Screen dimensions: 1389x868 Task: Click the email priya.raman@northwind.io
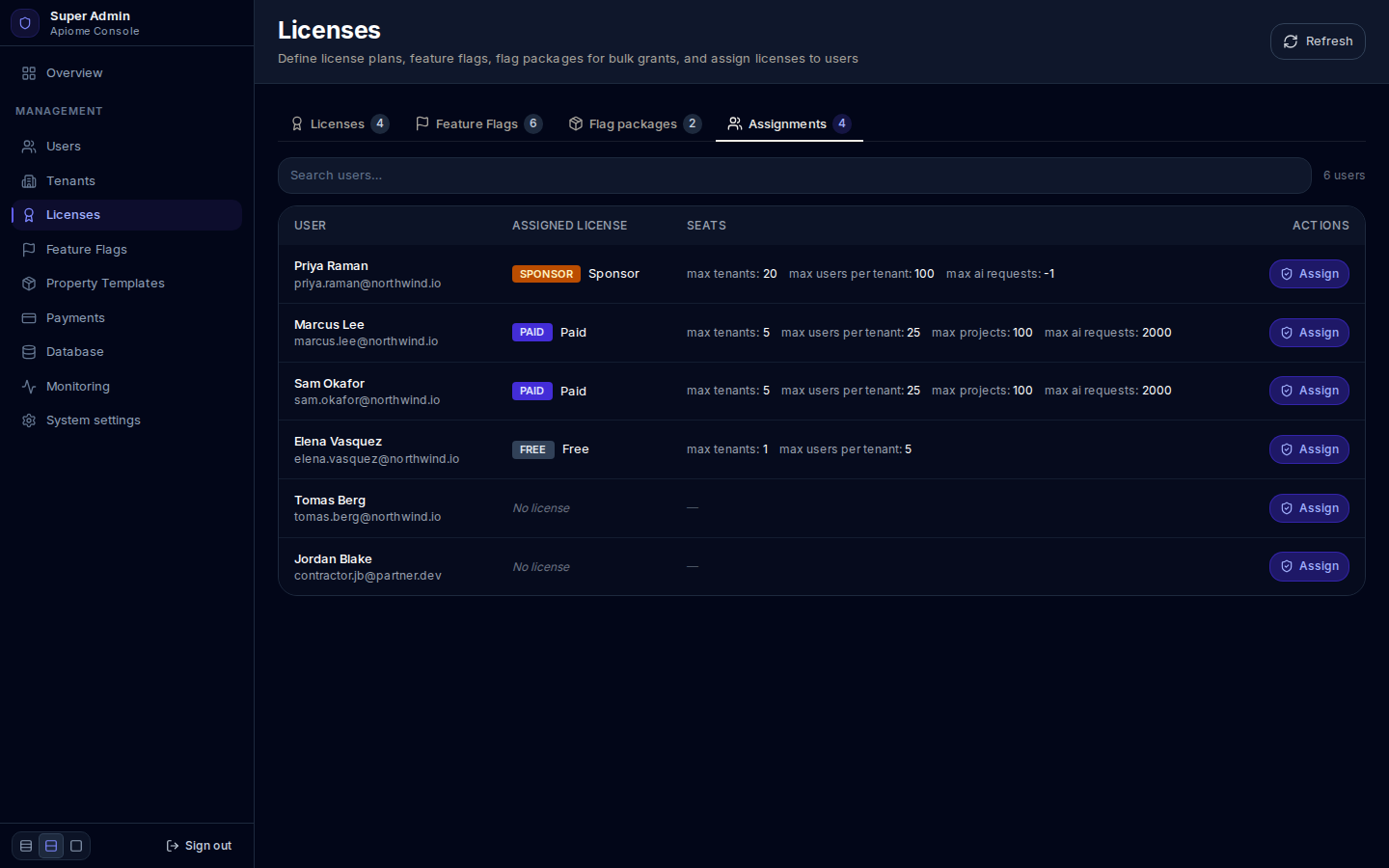tap(368, 284)
